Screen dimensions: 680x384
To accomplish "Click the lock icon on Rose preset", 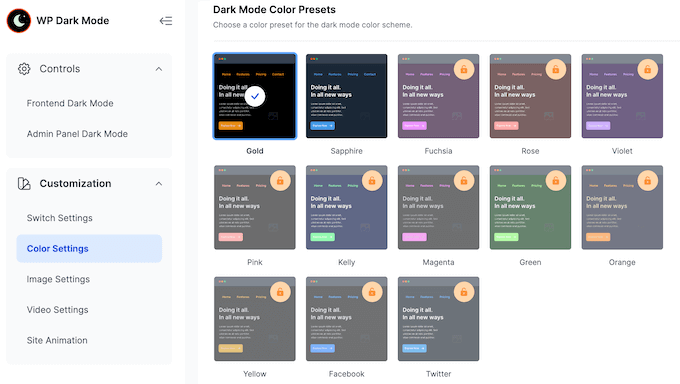I will (x=556, y=69).
